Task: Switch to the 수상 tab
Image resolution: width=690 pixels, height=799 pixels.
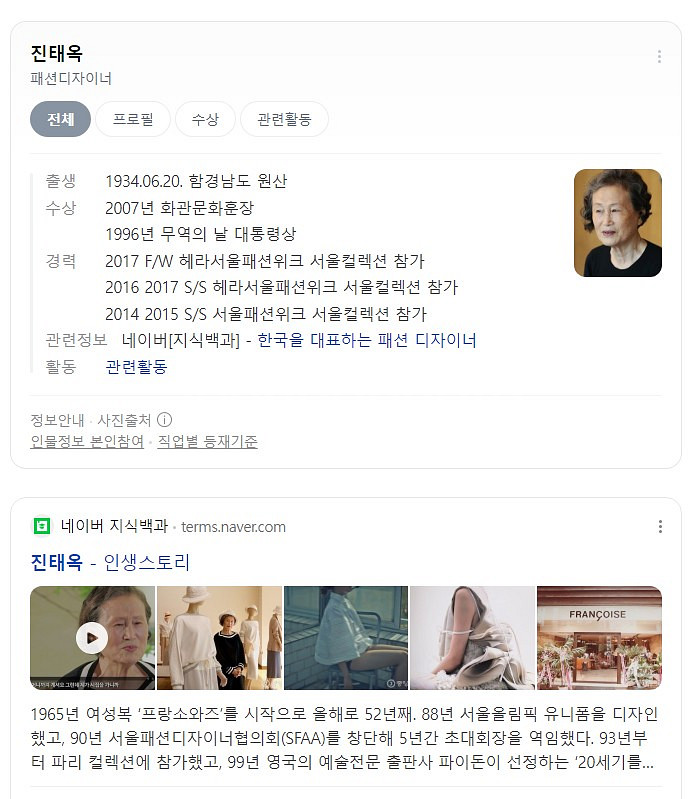Action: click(x=205, y=119)
